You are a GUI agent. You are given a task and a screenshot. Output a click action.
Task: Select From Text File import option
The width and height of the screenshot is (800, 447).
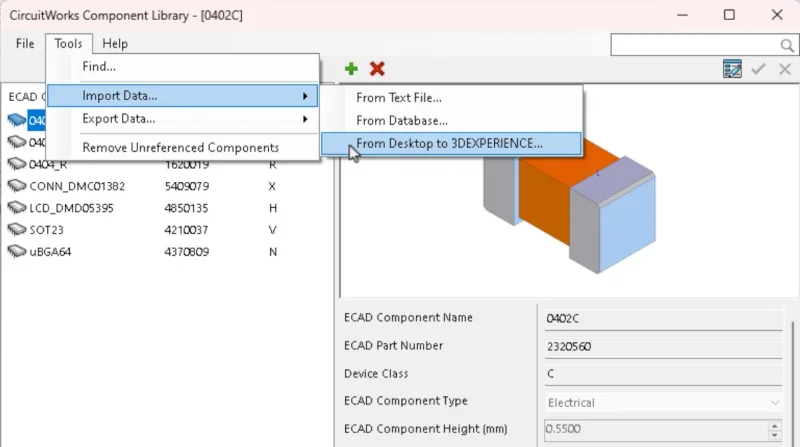click(399, 98)
